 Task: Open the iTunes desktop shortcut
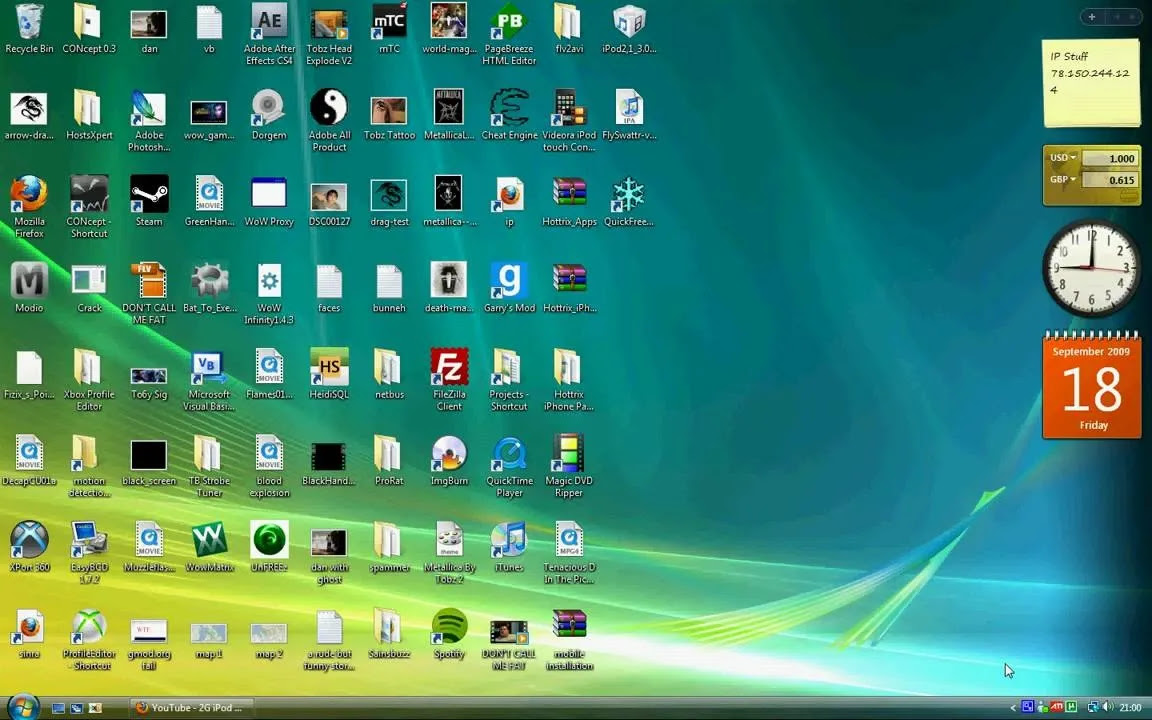509,541
